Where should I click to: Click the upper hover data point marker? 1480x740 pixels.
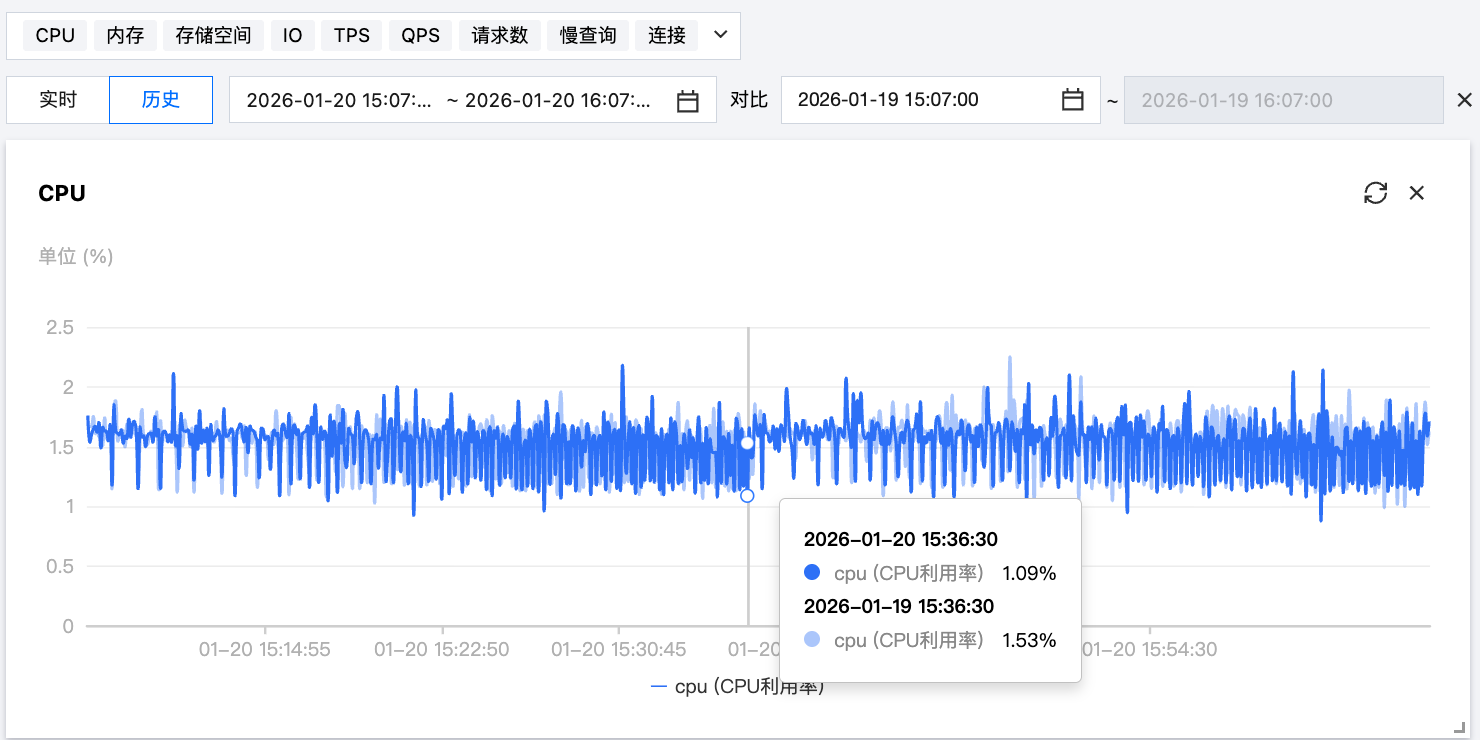[x=747, y=442]
